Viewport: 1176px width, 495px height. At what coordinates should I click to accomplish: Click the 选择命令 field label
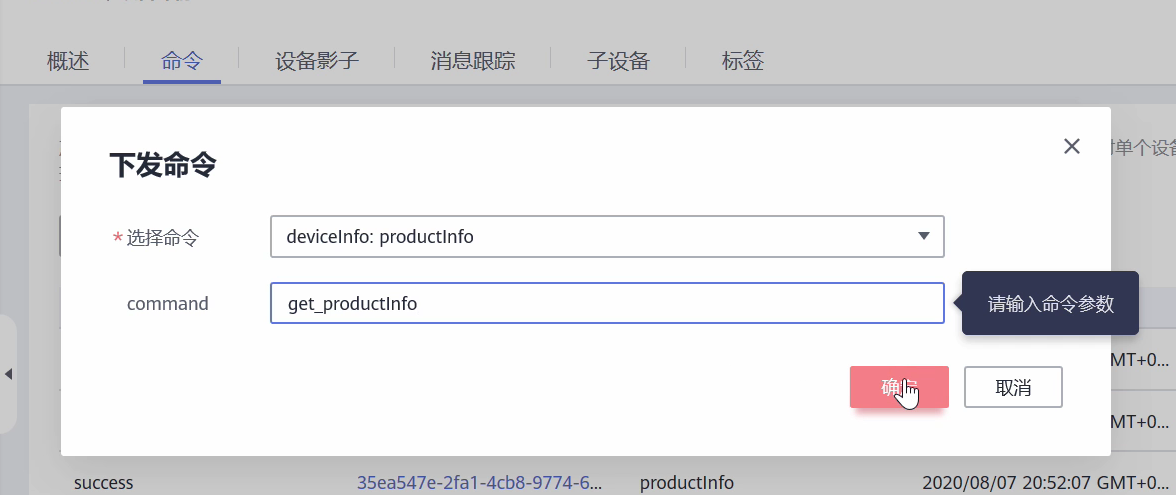(162, 238)
